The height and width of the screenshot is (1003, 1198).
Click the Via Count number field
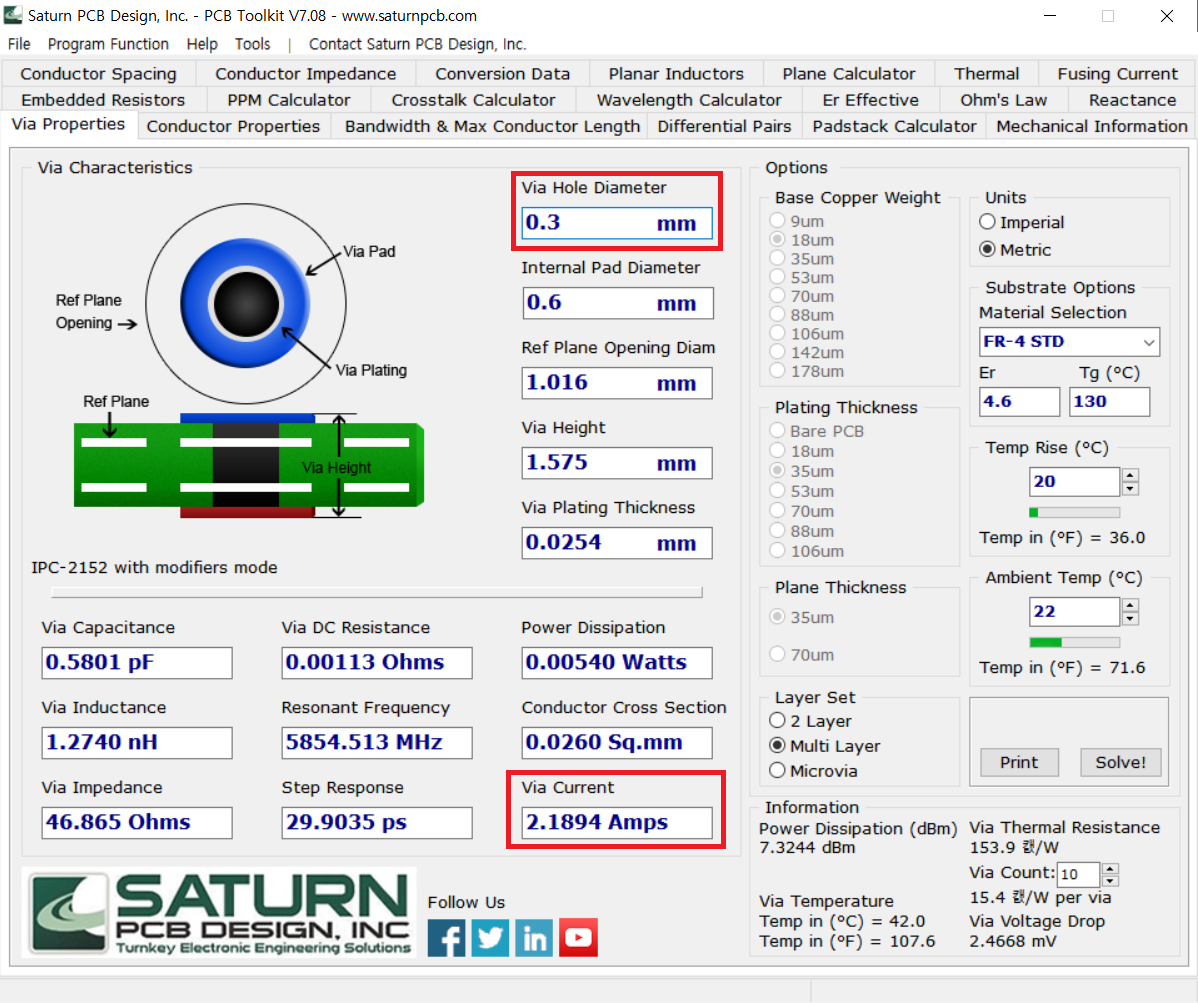coord(1079,874)
